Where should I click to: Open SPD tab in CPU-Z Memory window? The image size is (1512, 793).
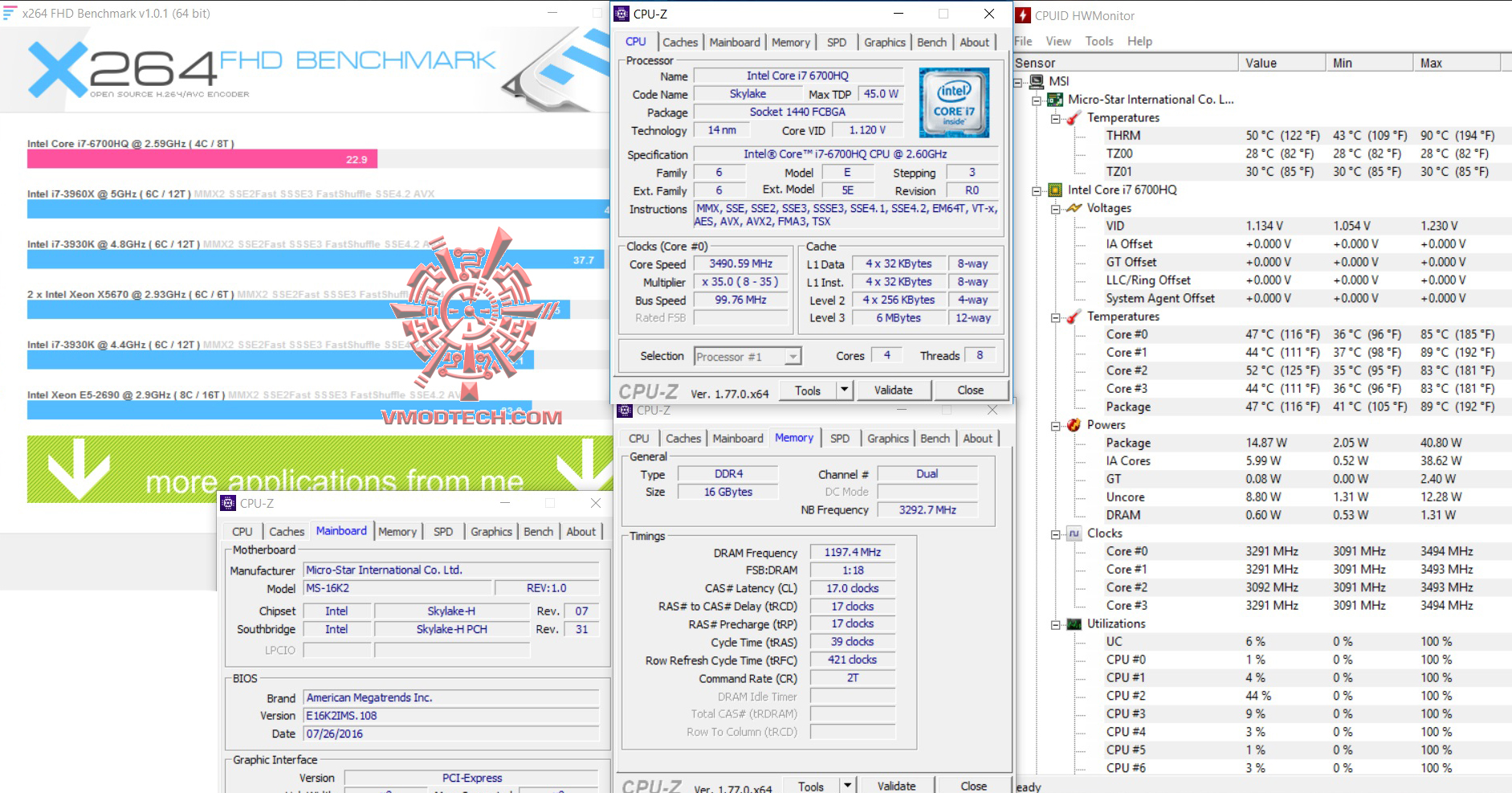840,439
